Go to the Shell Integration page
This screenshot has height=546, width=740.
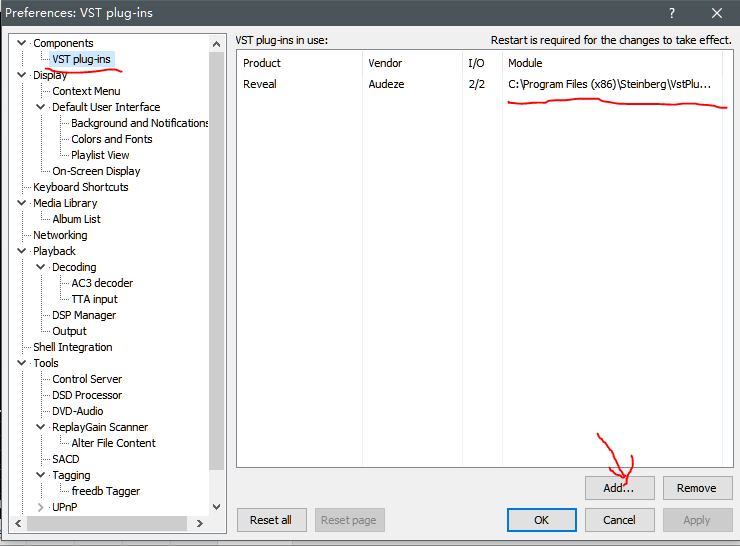coord(72,347)
